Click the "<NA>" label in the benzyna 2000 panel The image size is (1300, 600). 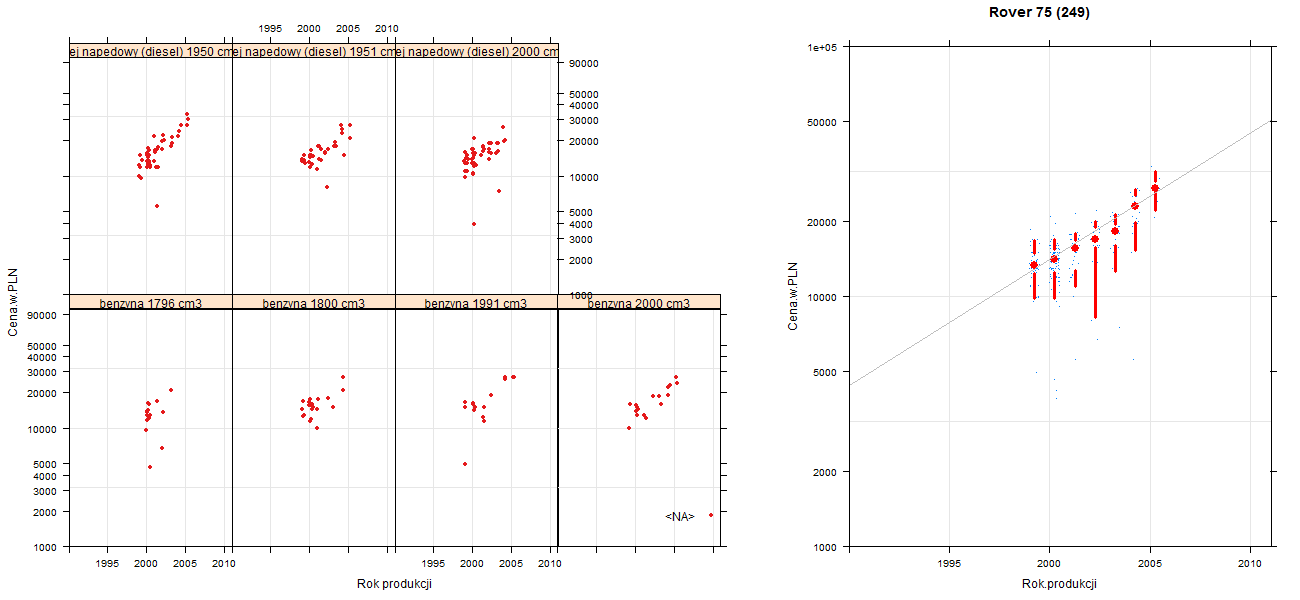pyautogui.click(x=680, y=516)
